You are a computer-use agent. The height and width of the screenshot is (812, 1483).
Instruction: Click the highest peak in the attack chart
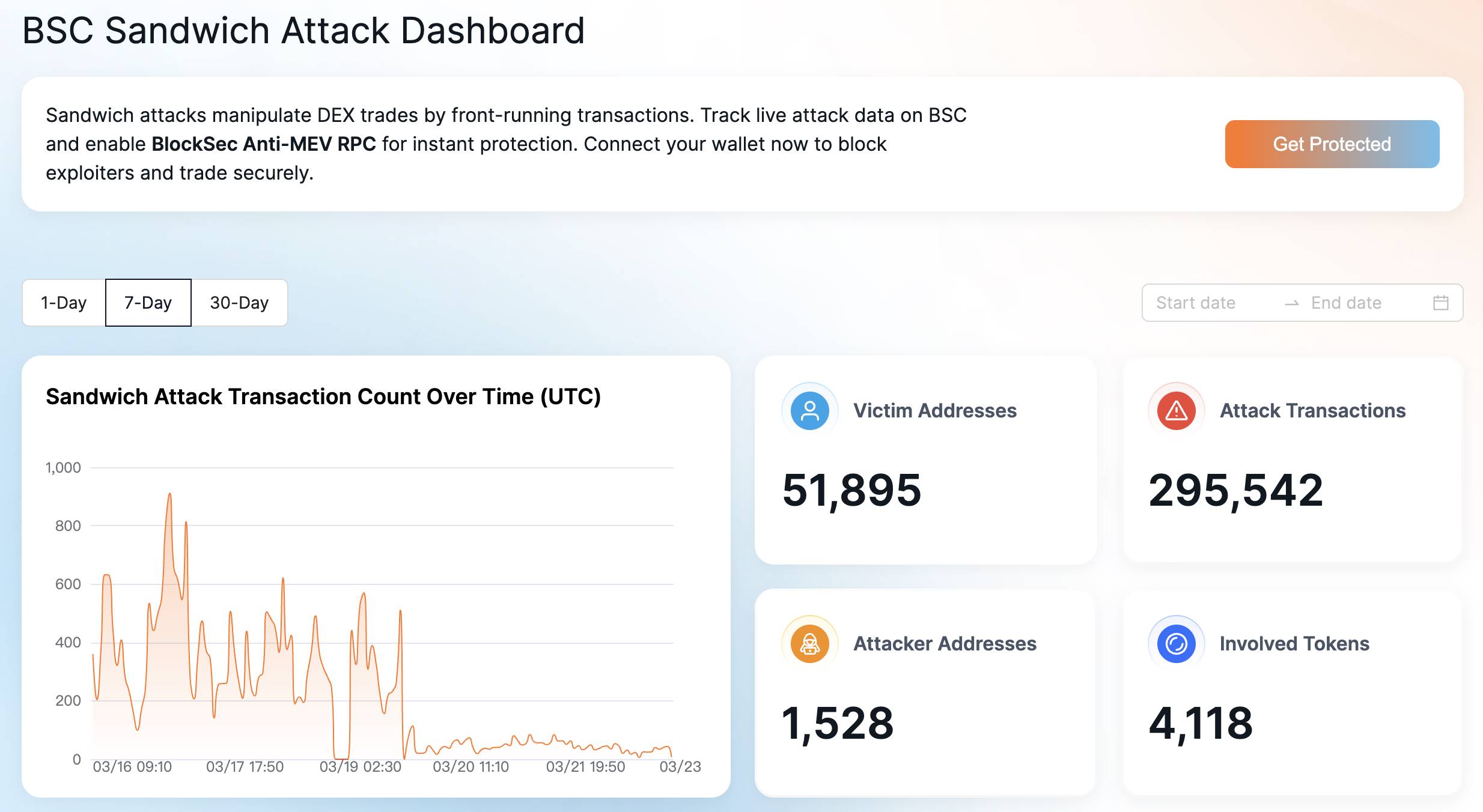[169, 494]
